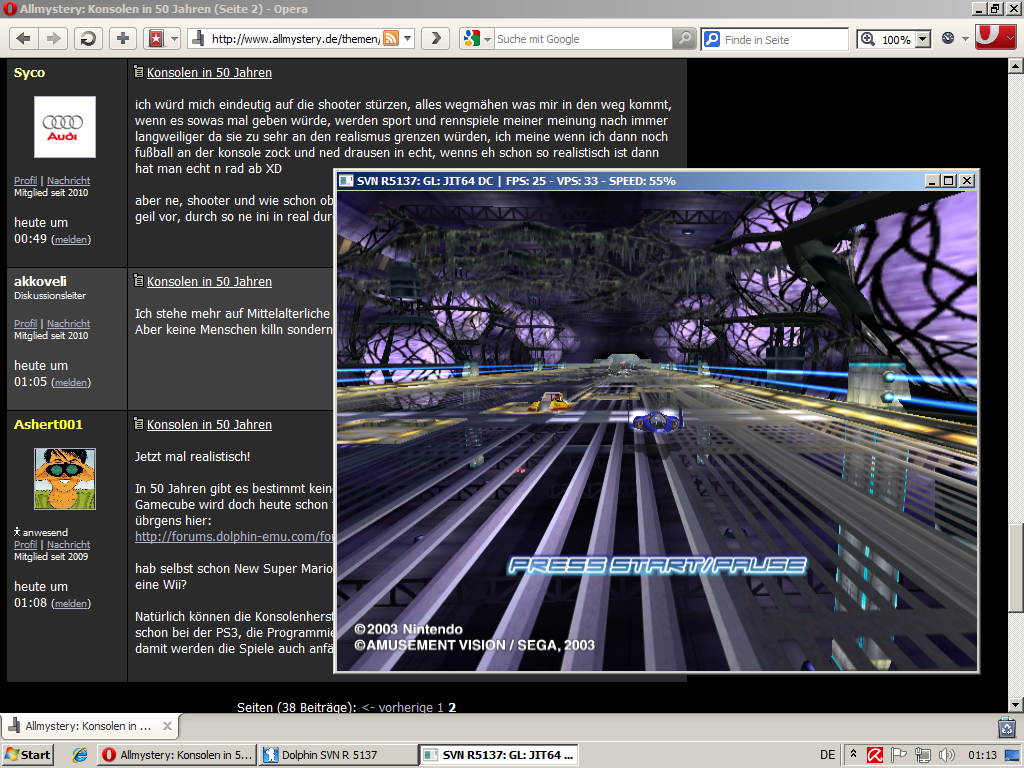The width and height of the screenshot is (1024, 768).
Task: Open the address bar history dropdown
Action: (408, 39)
